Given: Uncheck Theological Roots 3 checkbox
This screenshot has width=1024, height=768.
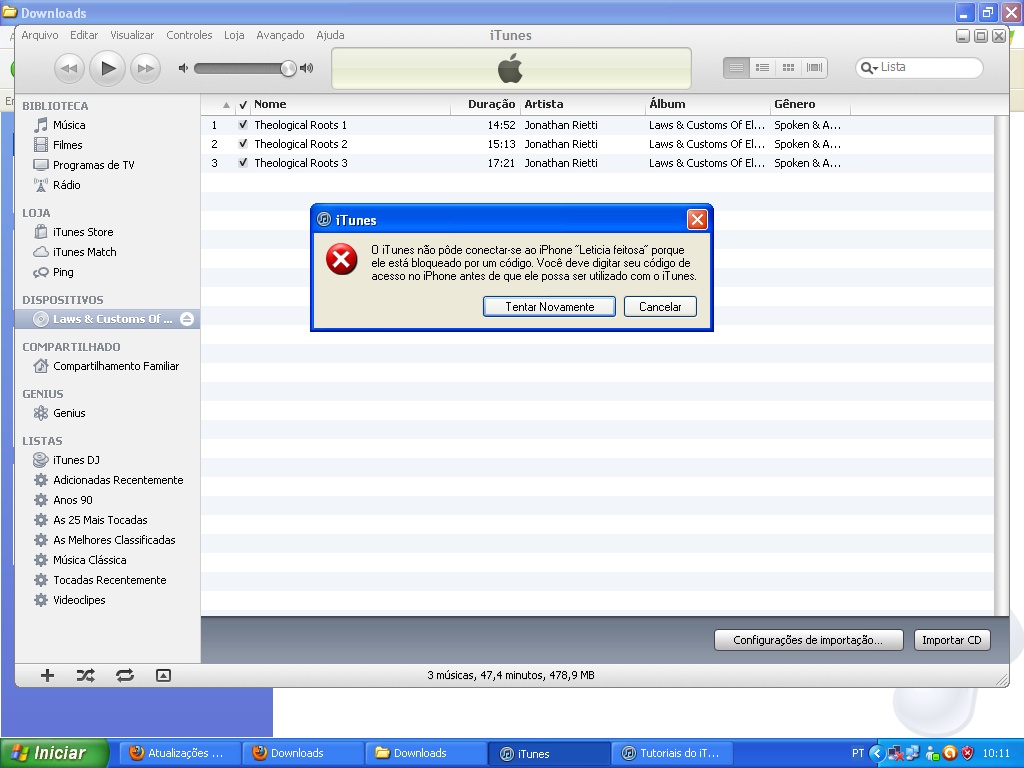Looking at the screenshot, I should coord(243,163).
